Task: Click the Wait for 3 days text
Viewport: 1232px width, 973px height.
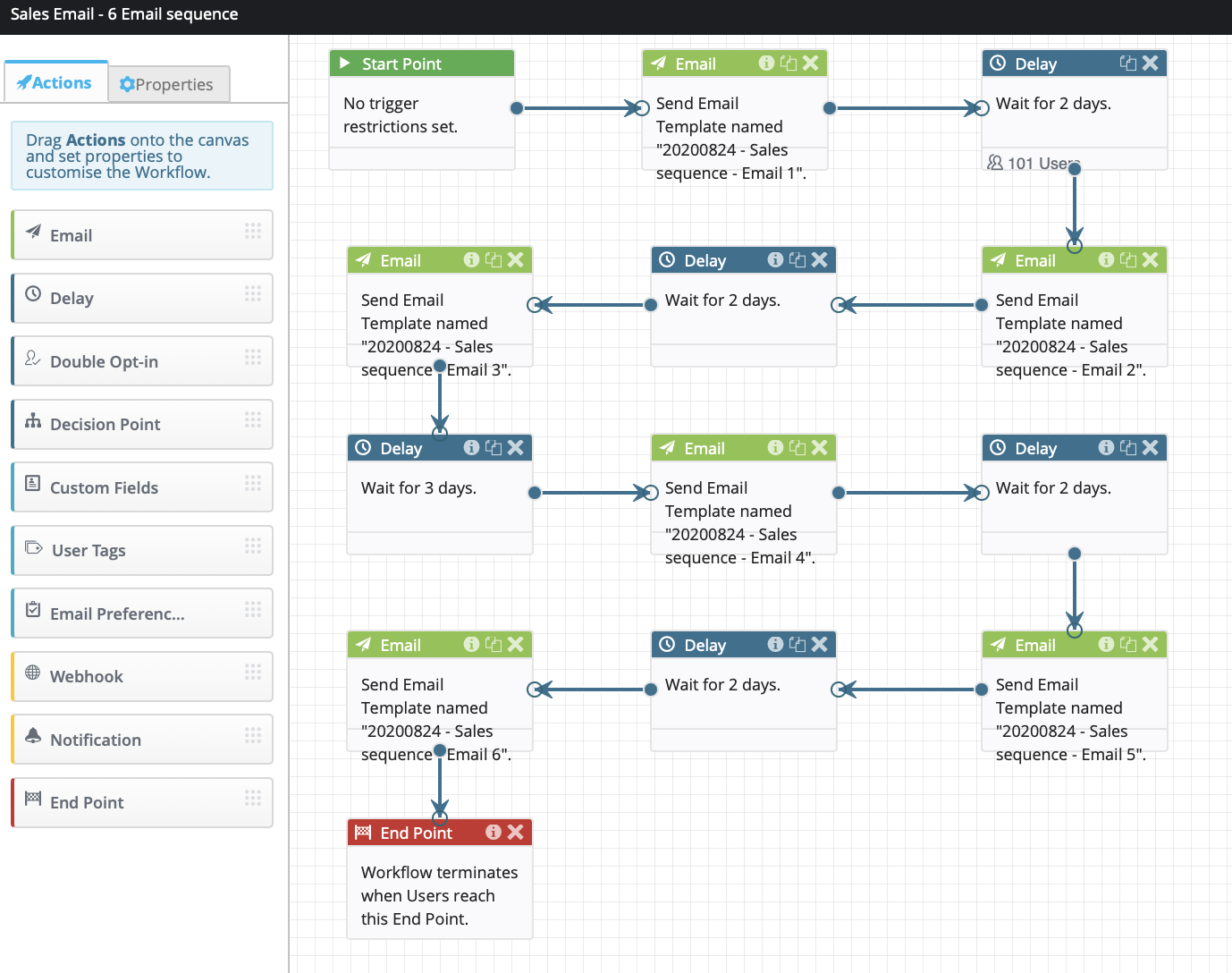Action: (418, 487)
